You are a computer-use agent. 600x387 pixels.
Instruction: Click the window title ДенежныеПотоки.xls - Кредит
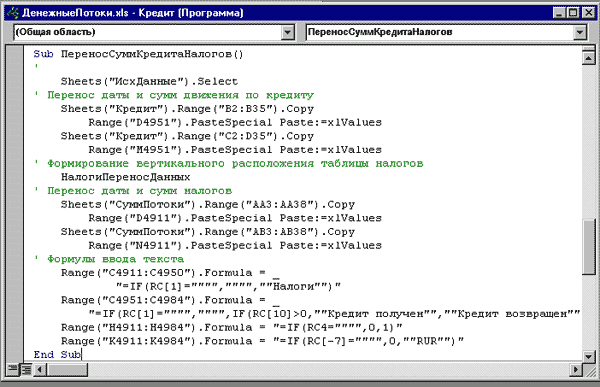click(x=133, y=13)
